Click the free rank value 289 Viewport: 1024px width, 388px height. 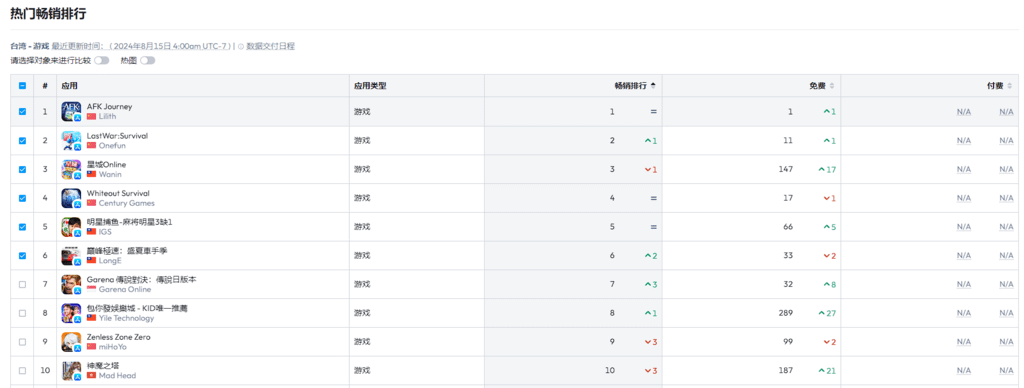pyautogui.click(x=786, y=313)
